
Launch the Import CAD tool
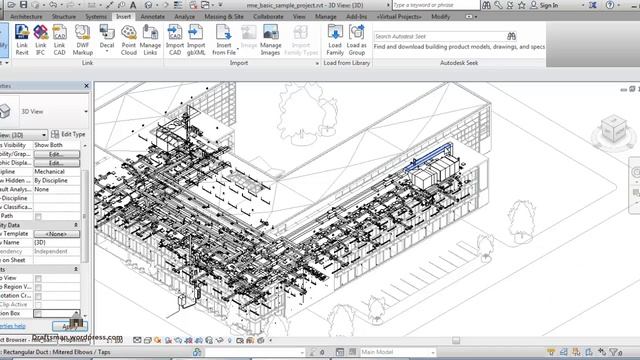click(175, 40)
